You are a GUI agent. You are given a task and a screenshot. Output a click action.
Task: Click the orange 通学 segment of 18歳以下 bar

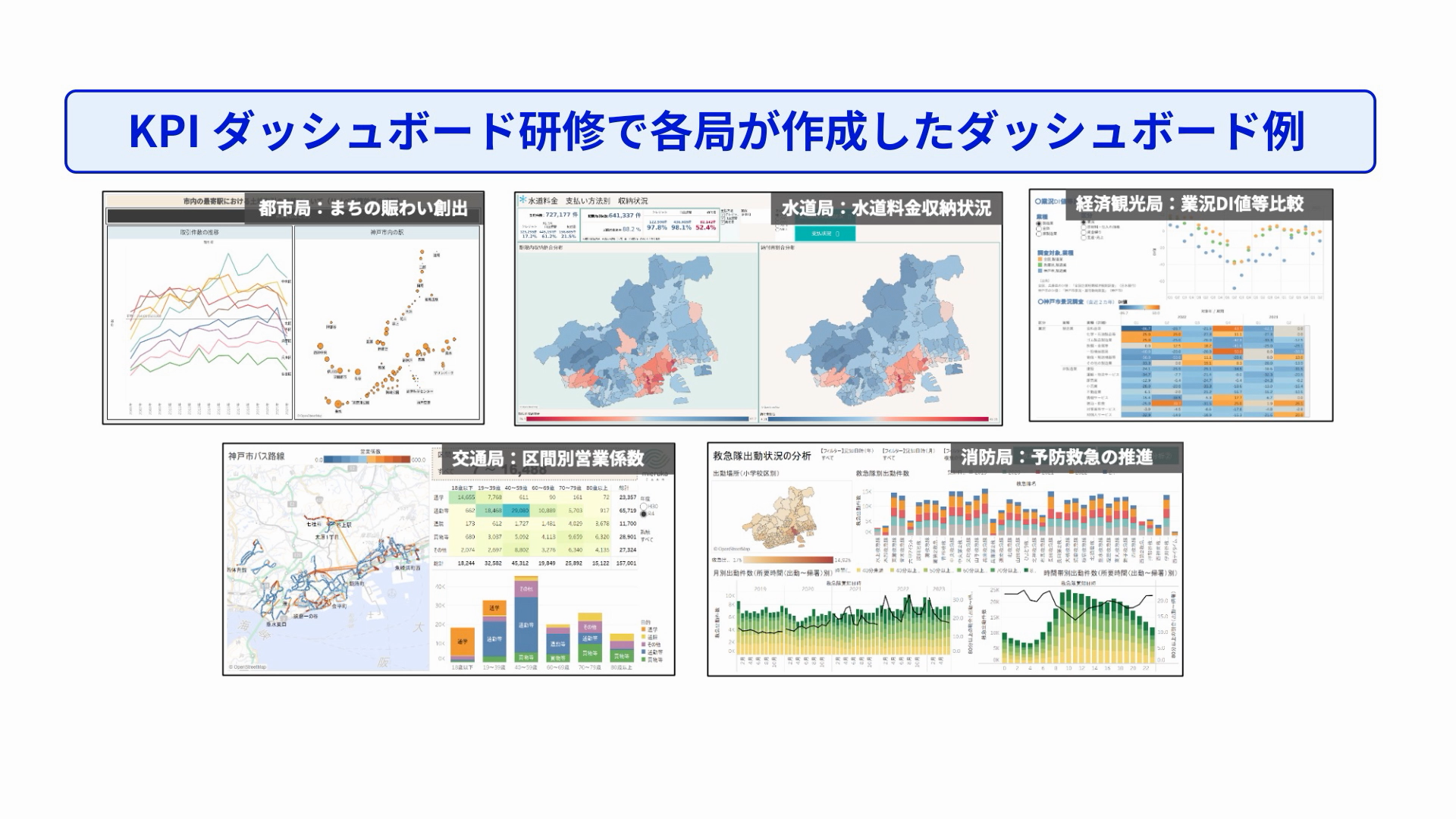click(x=462, y=642)
